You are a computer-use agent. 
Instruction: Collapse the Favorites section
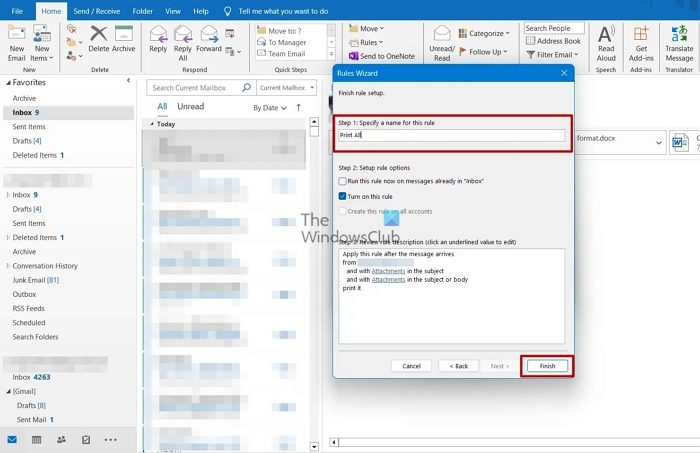click(8, 83)
